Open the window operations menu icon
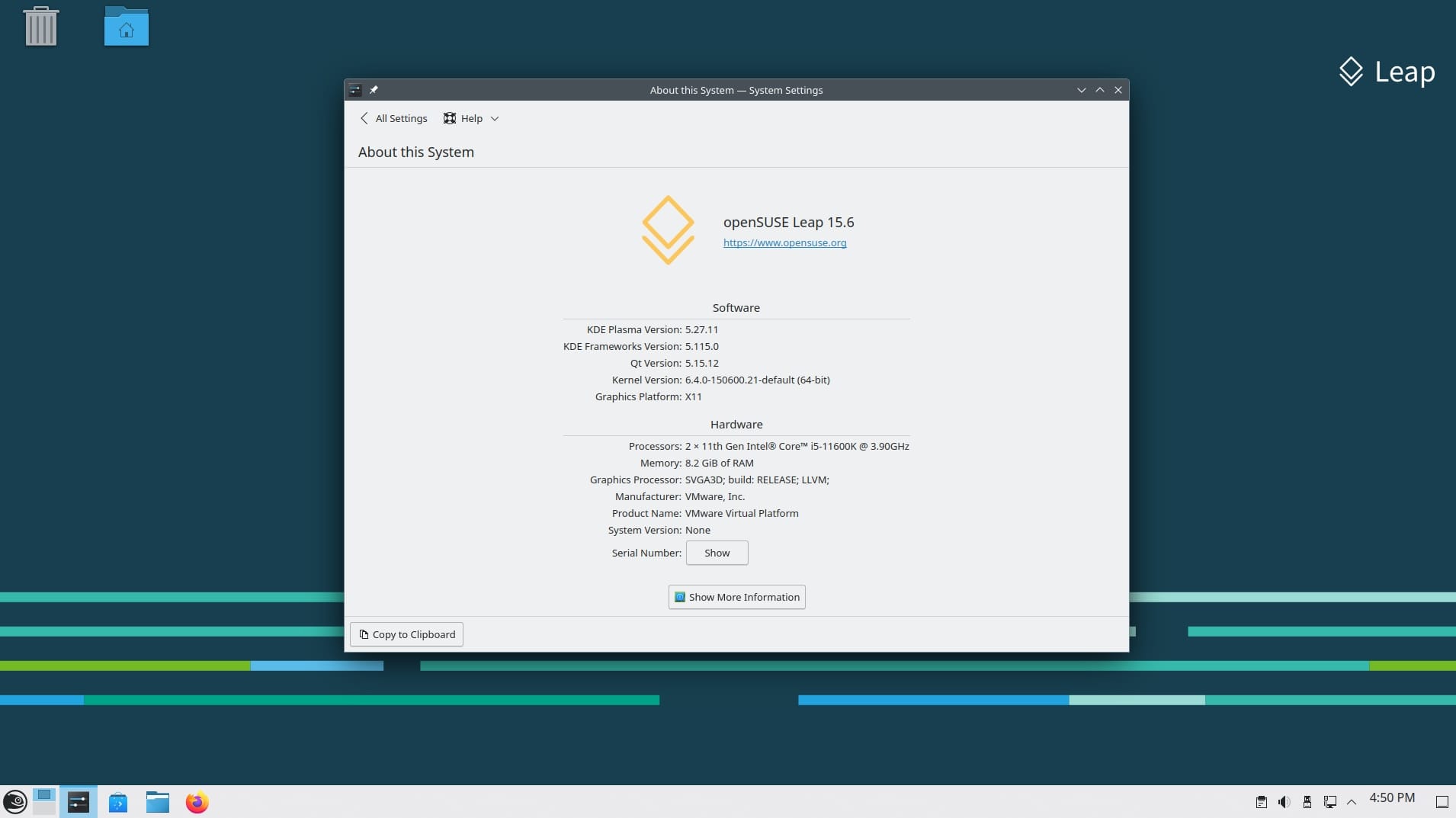1456x818 pixels. [354, 89]
